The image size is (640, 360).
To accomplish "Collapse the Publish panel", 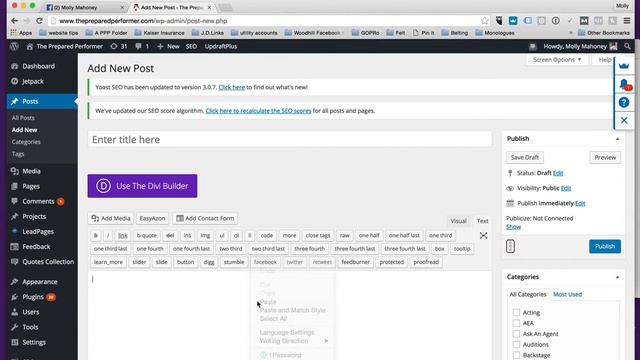I will click(x=617, y=139).
